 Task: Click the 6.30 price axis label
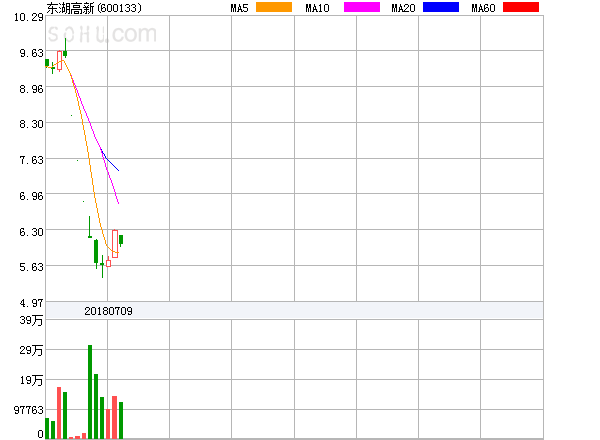click(x=31, y=232)
